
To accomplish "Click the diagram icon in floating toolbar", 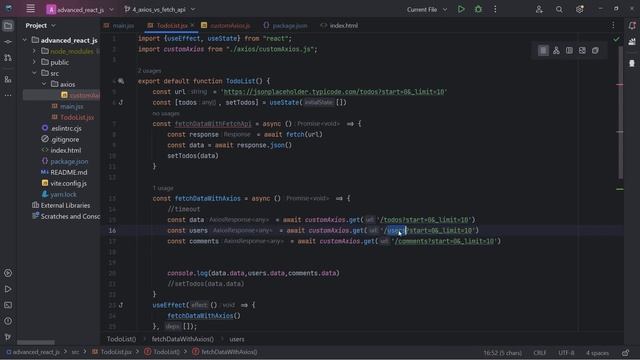I will [556, 51].
